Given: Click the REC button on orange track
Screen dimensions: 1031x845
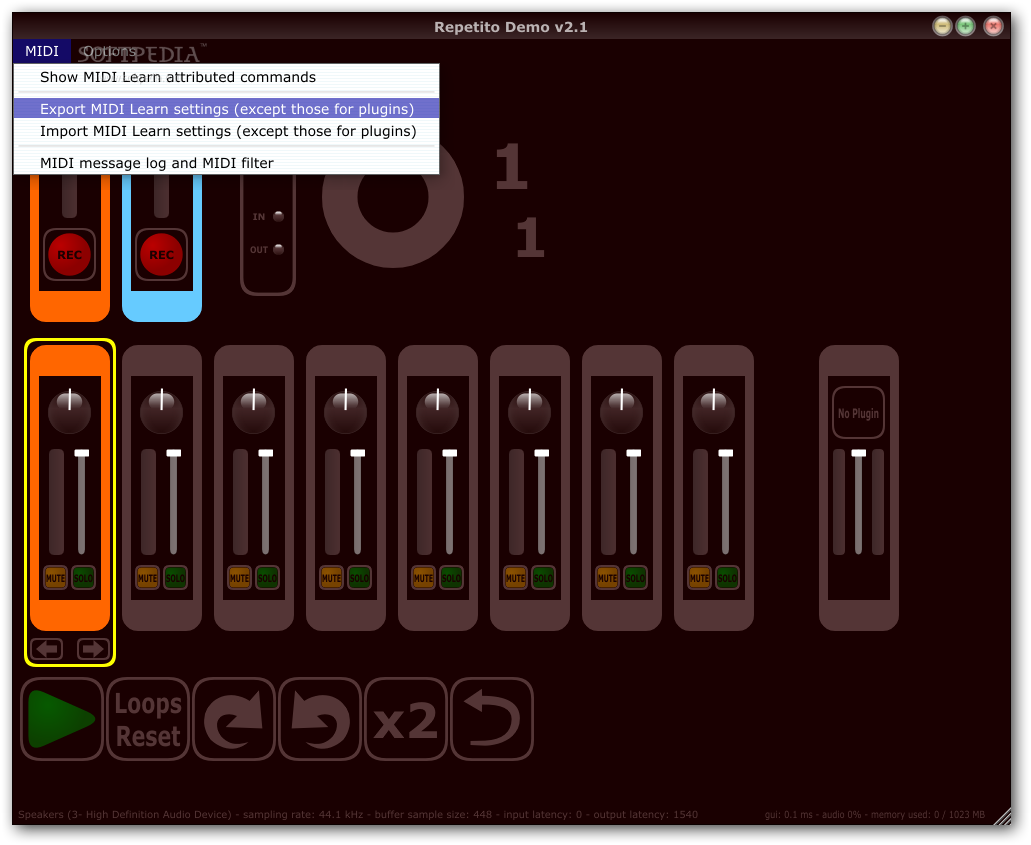Looking at the screenshot, I should pyautogui.click(x=70, y=254).
